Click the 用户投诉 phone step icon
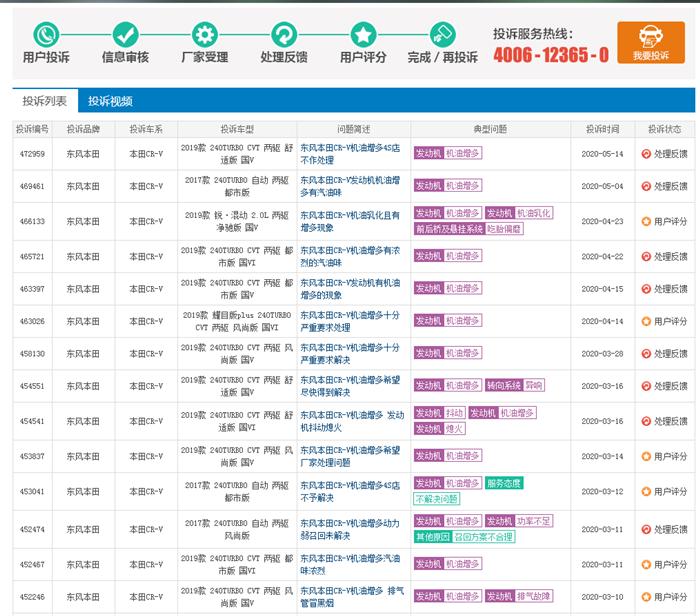This screenshot has height=616, width=700. coord(46,34)
